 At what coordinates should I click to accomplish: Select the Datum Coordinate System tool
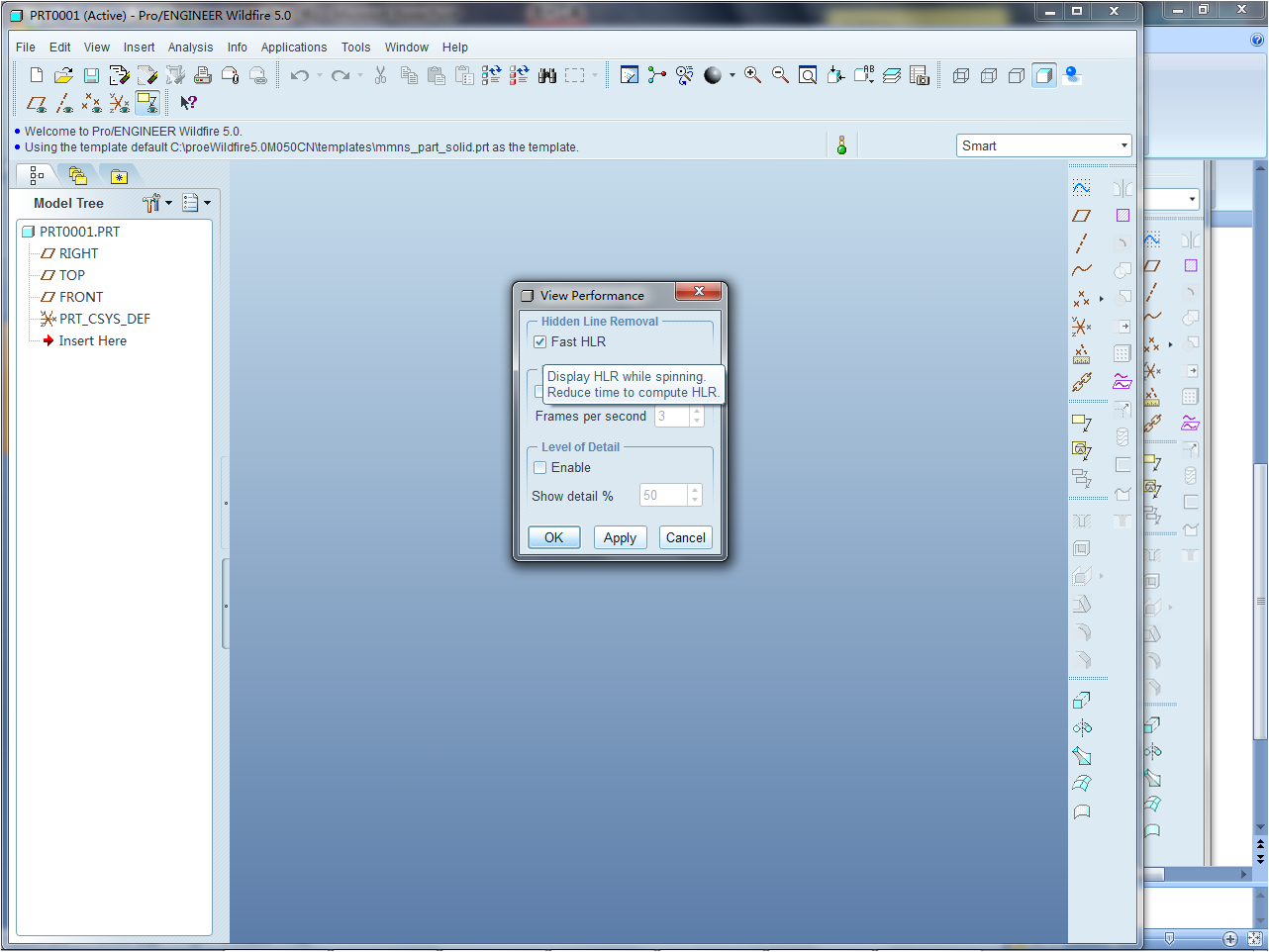pyautogui.click(x=1081, y=326)
